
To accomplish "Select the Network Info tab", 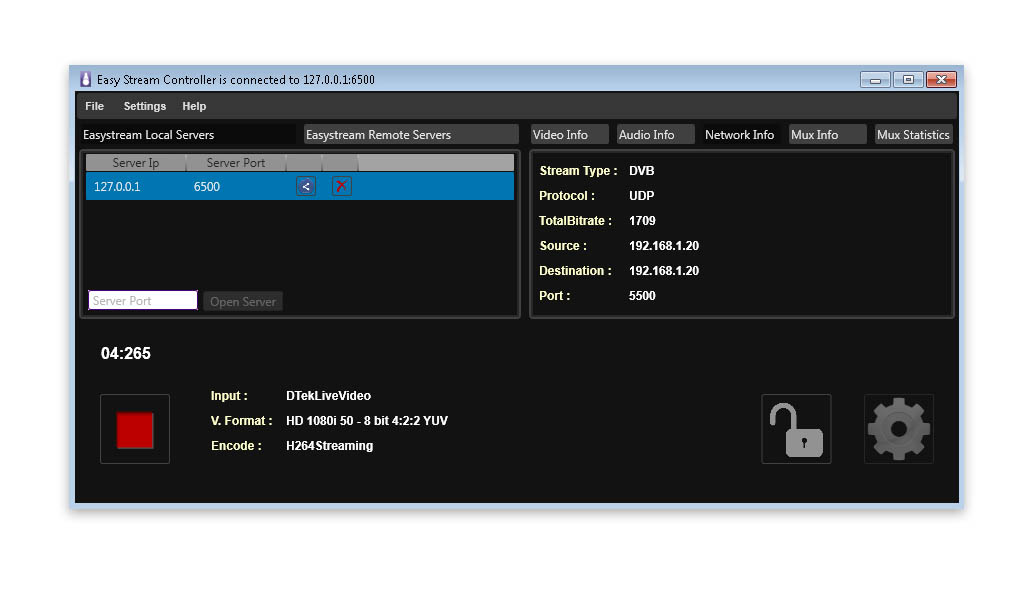I will (741, 135).
